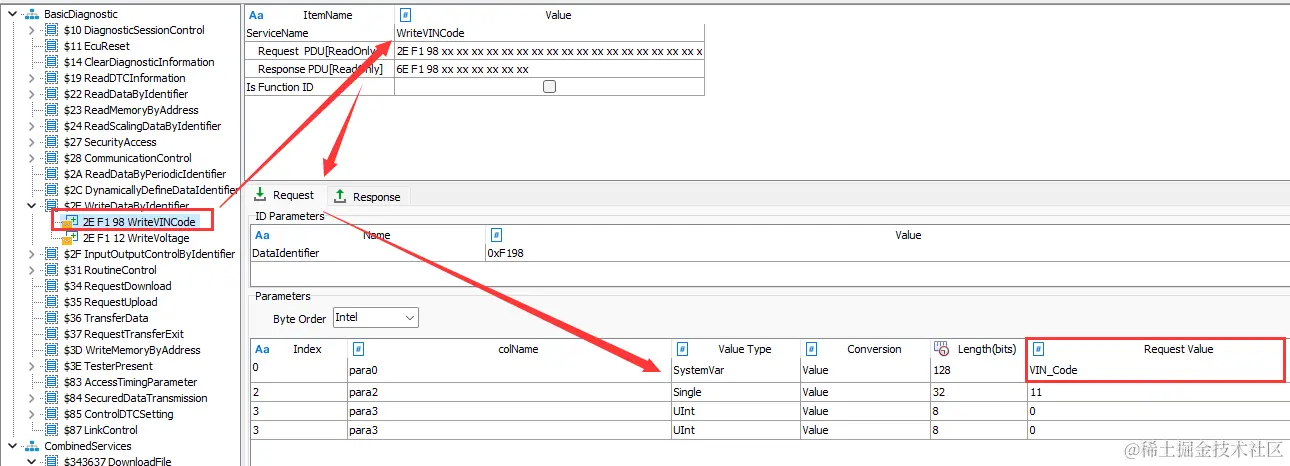Select $84 SecuredDataTransmission in the tree
This screenshot has height=466, width=1290.
(135, 398)
